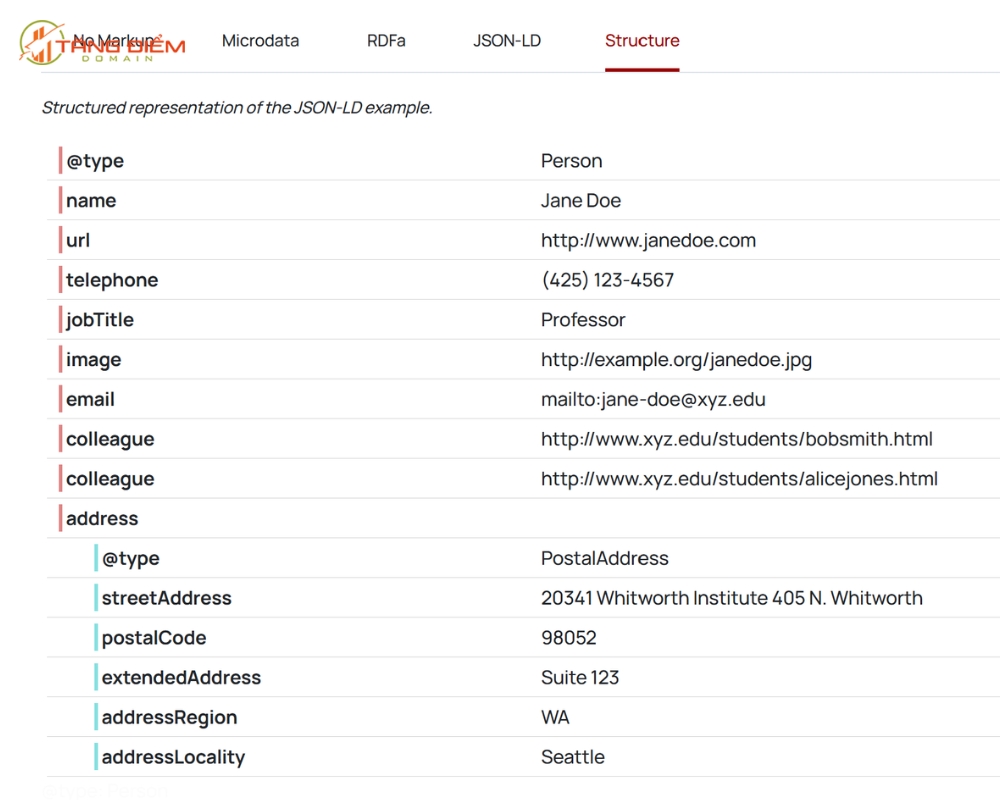This screenshot has width=1000, height=800.
Task: Click the extendedAddress property label
Action: [181, 678]
